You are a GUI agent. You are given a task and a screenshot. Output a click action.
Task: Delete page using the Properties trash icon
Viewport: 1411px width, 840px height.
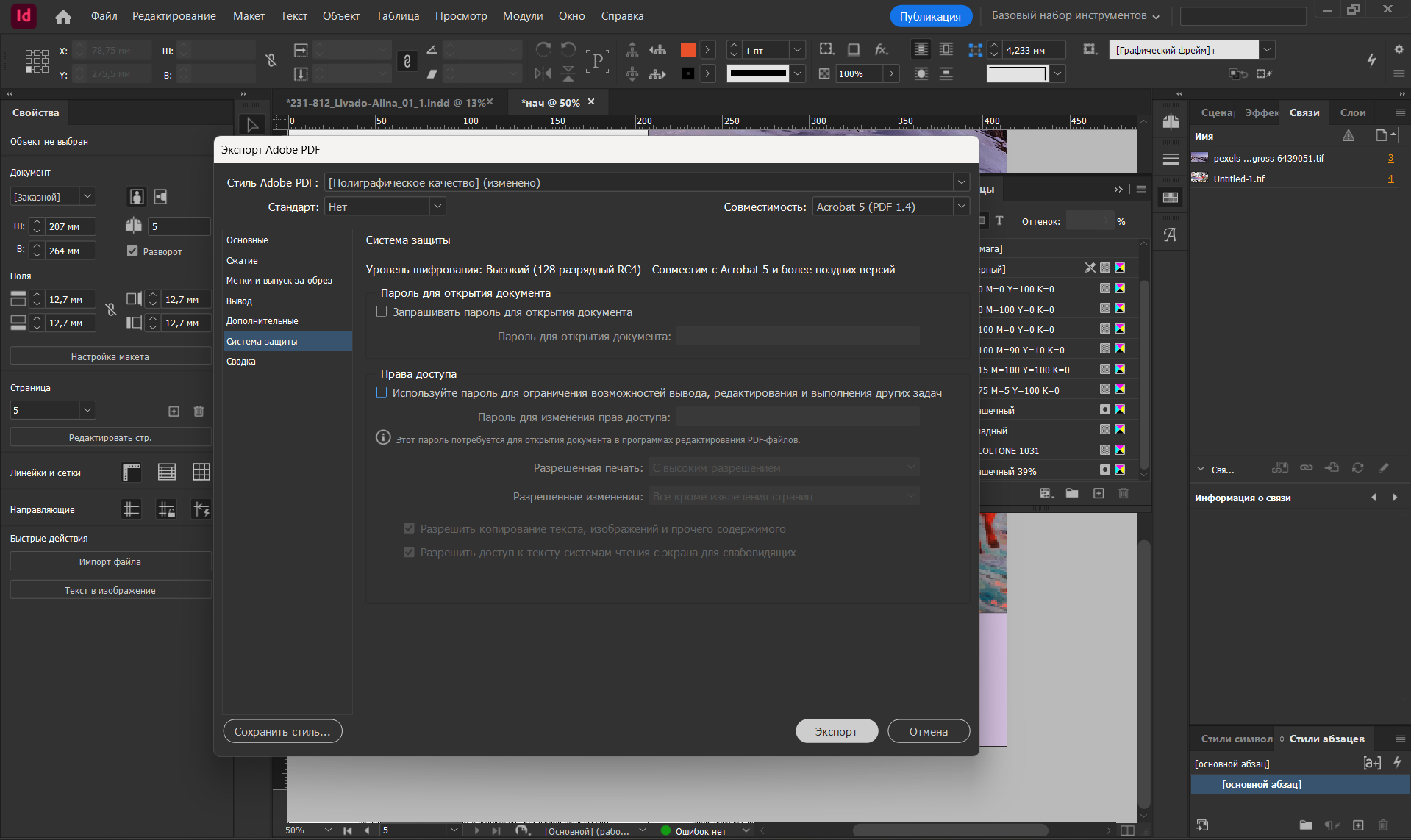199,411
